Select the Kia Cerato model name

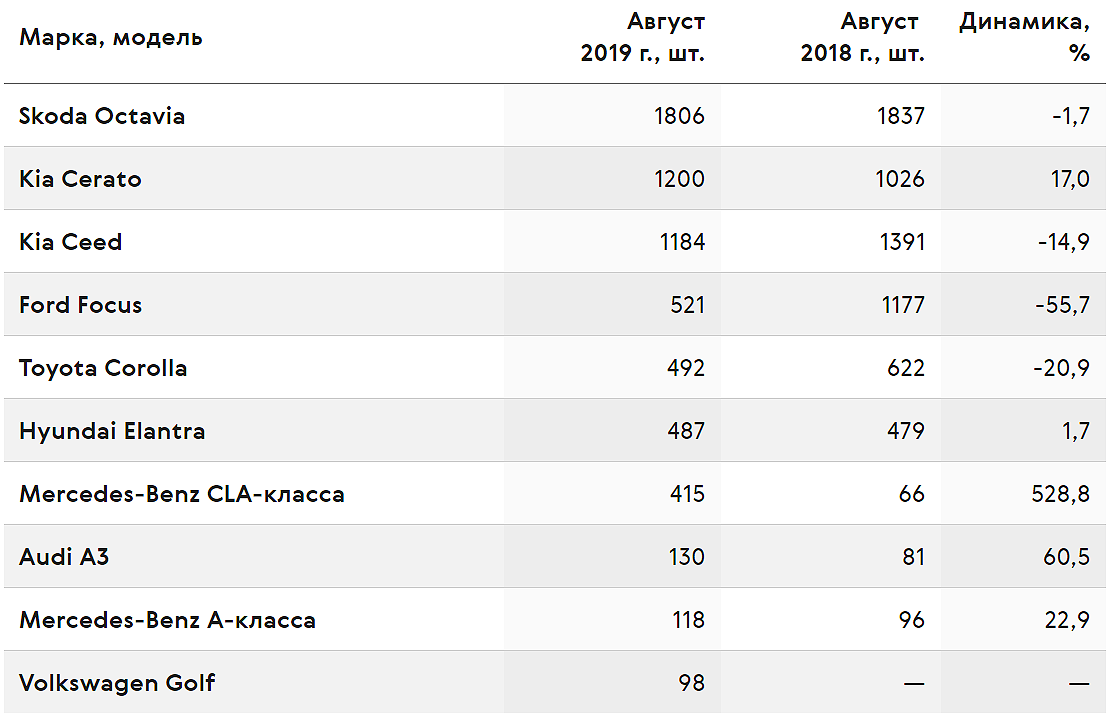80,179
